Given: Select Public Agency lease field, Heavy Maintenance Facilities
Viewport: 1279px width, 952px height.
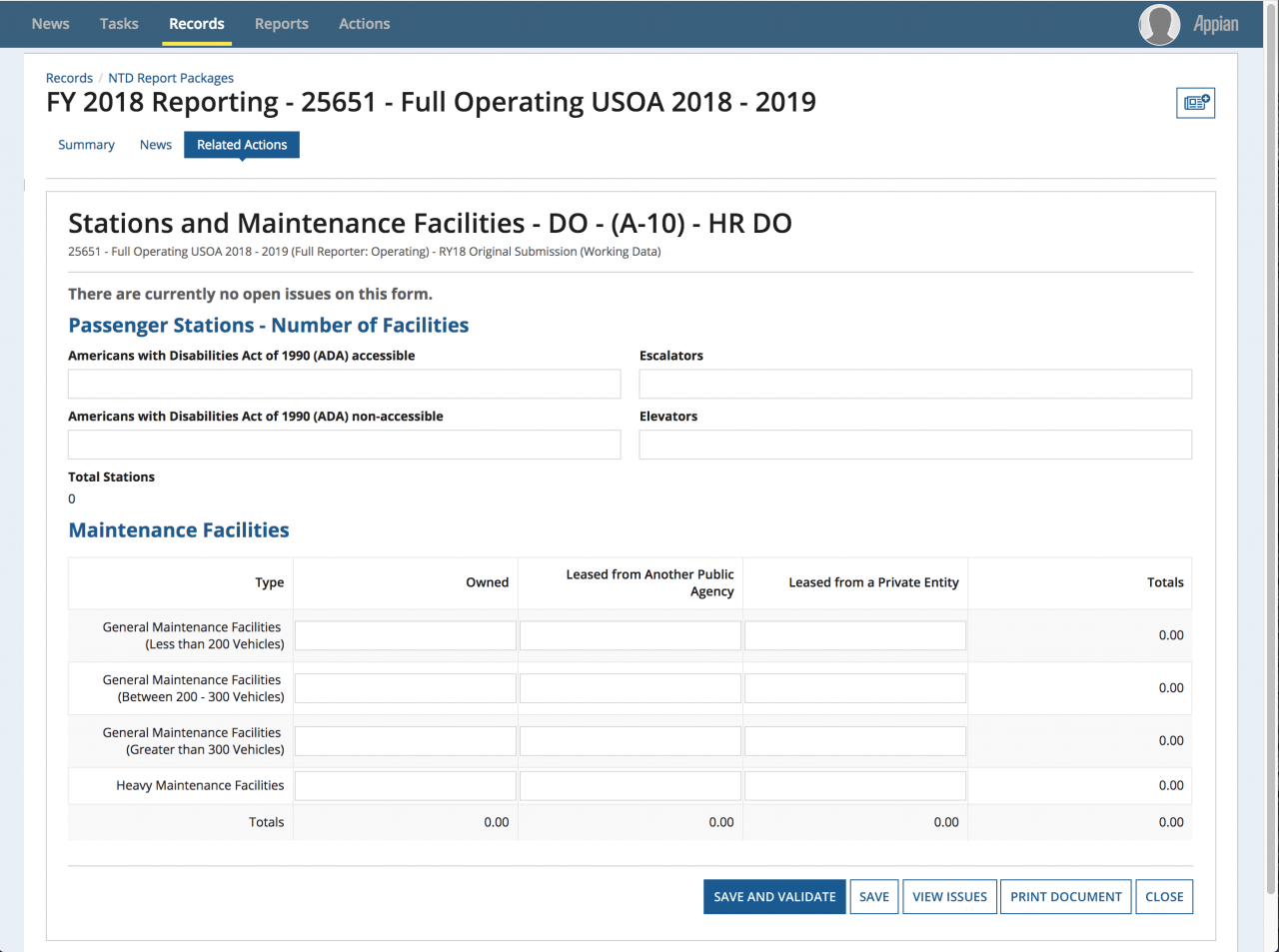Looking at the screenshot, I should 631,786.
